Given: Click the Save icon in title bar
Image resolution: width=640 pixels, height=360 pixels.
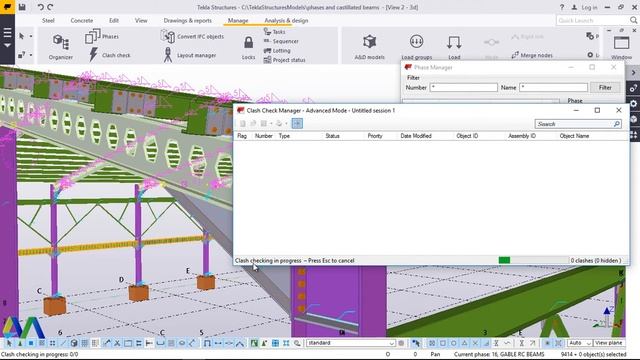Looking at the screenshot, I should [22, 7].
